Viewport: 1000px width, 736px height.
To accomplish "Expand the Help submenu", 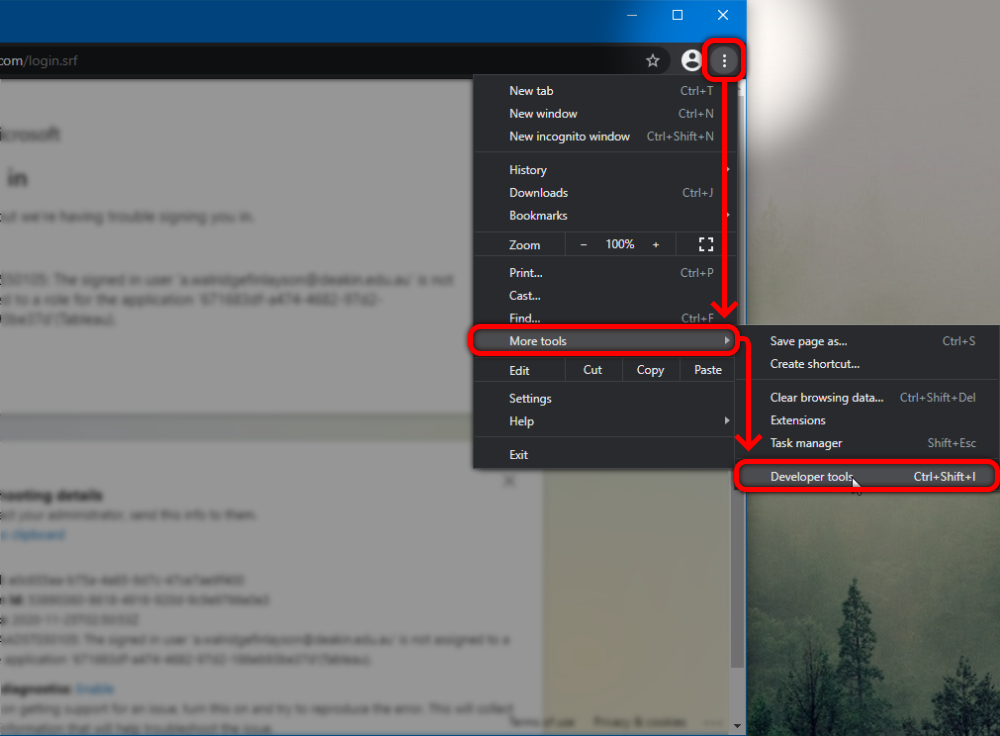I will [605, 421].
